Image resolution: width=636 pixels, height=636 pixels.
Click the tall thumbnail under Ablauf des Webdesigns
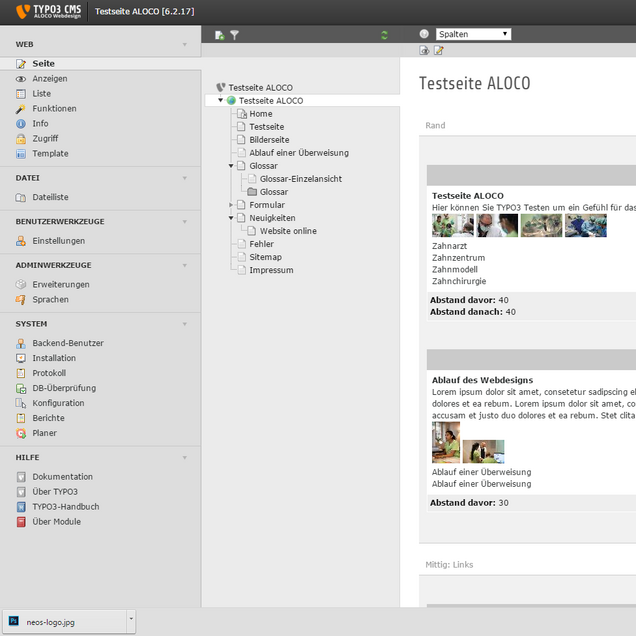(x=446, y=442)
